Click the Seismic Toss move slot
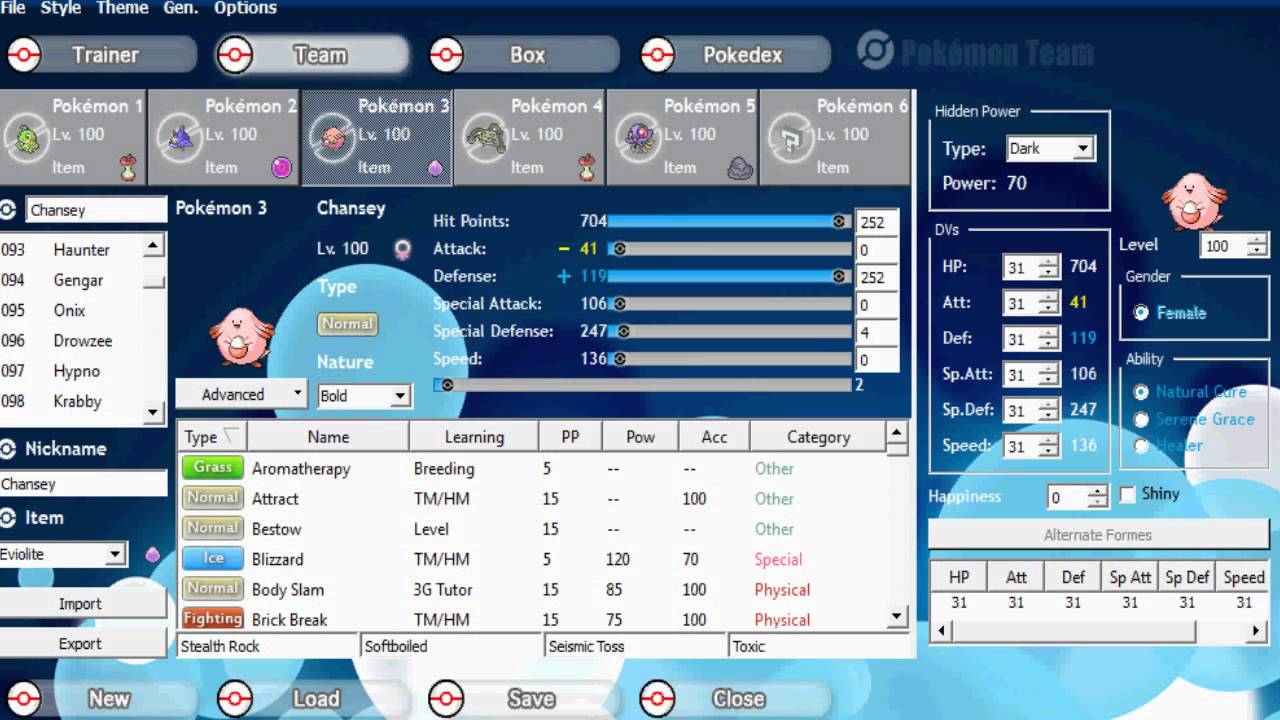Screen dimensions: 1280x720 tap(636, 646)
